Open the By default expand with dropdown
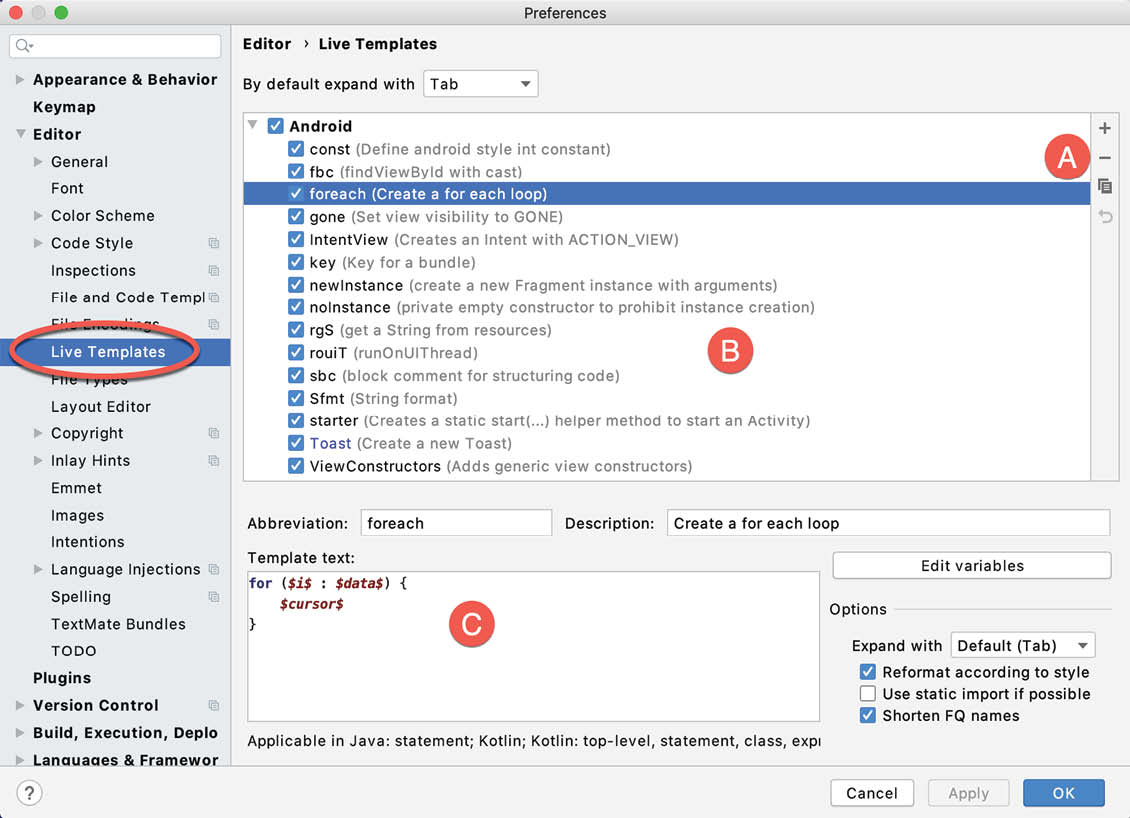The width and height of the screenshot is (1130, 818). tap(481, 84)
